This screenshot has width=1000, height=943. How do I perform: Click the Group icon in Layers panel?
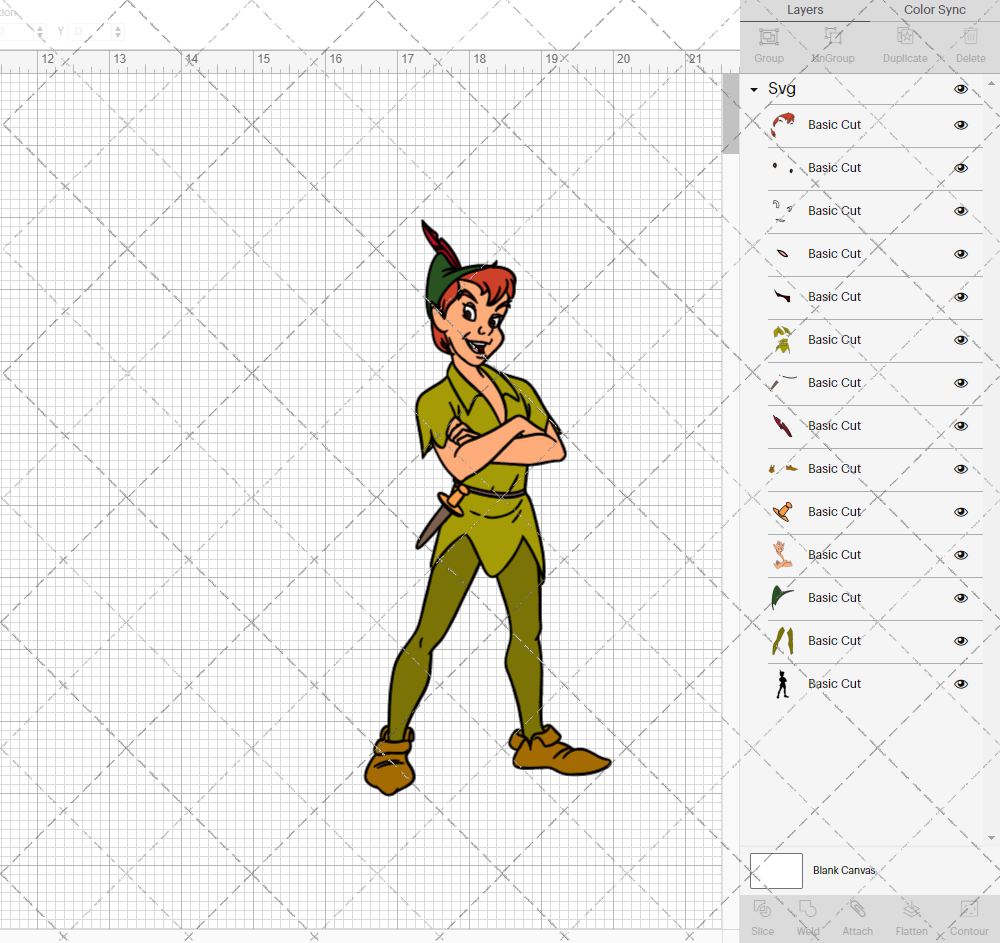pyautogui.click(x=768, y=36)
